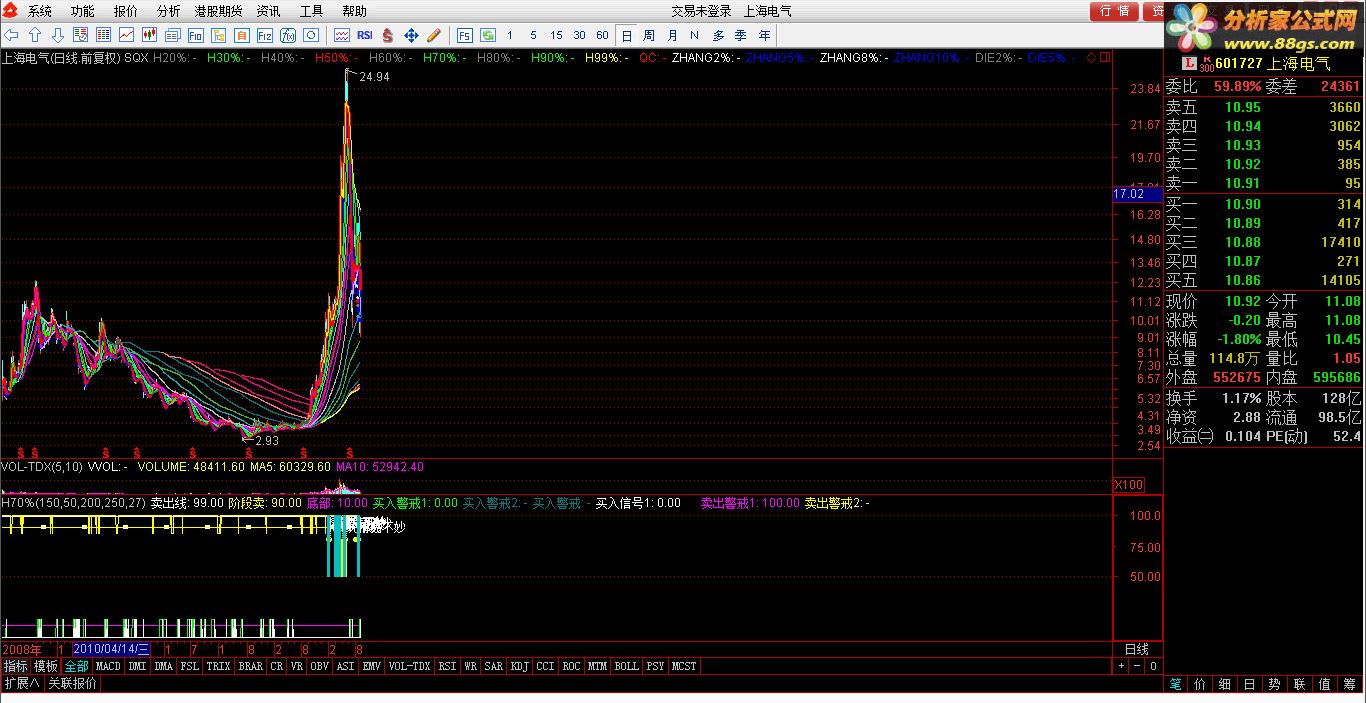This screenshot has width=1366, height=703.
Task: Select the TRIX indicator tab
Action: point(218,666)
